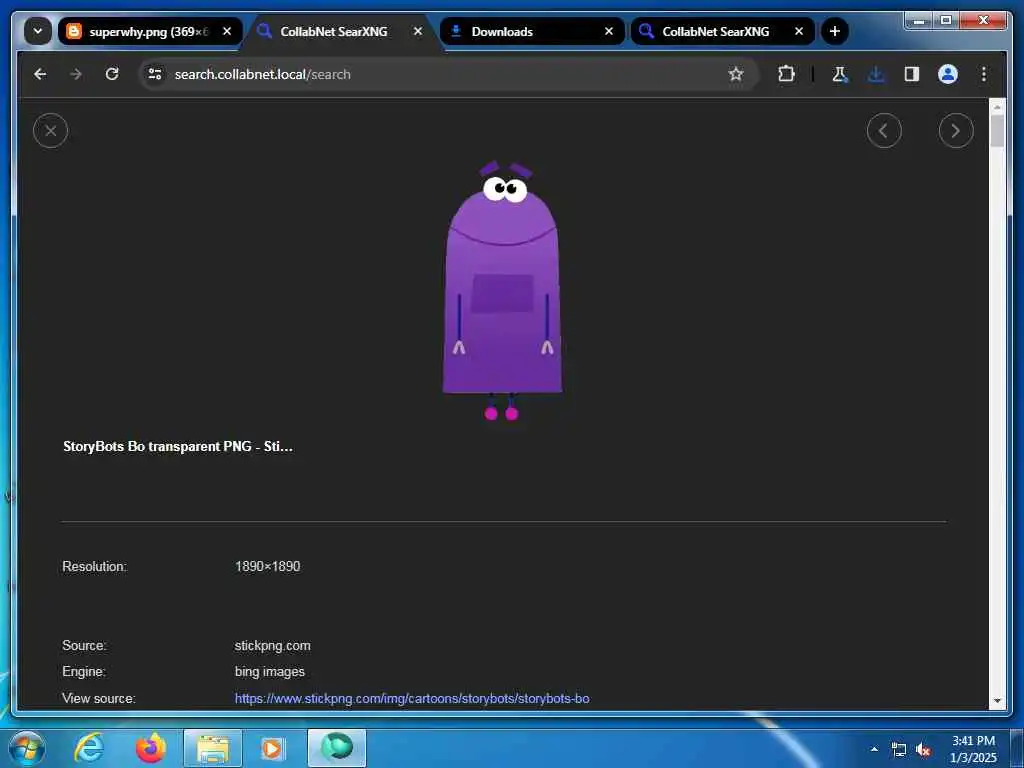
Task: Open a new browser tab
Action: 835,31
